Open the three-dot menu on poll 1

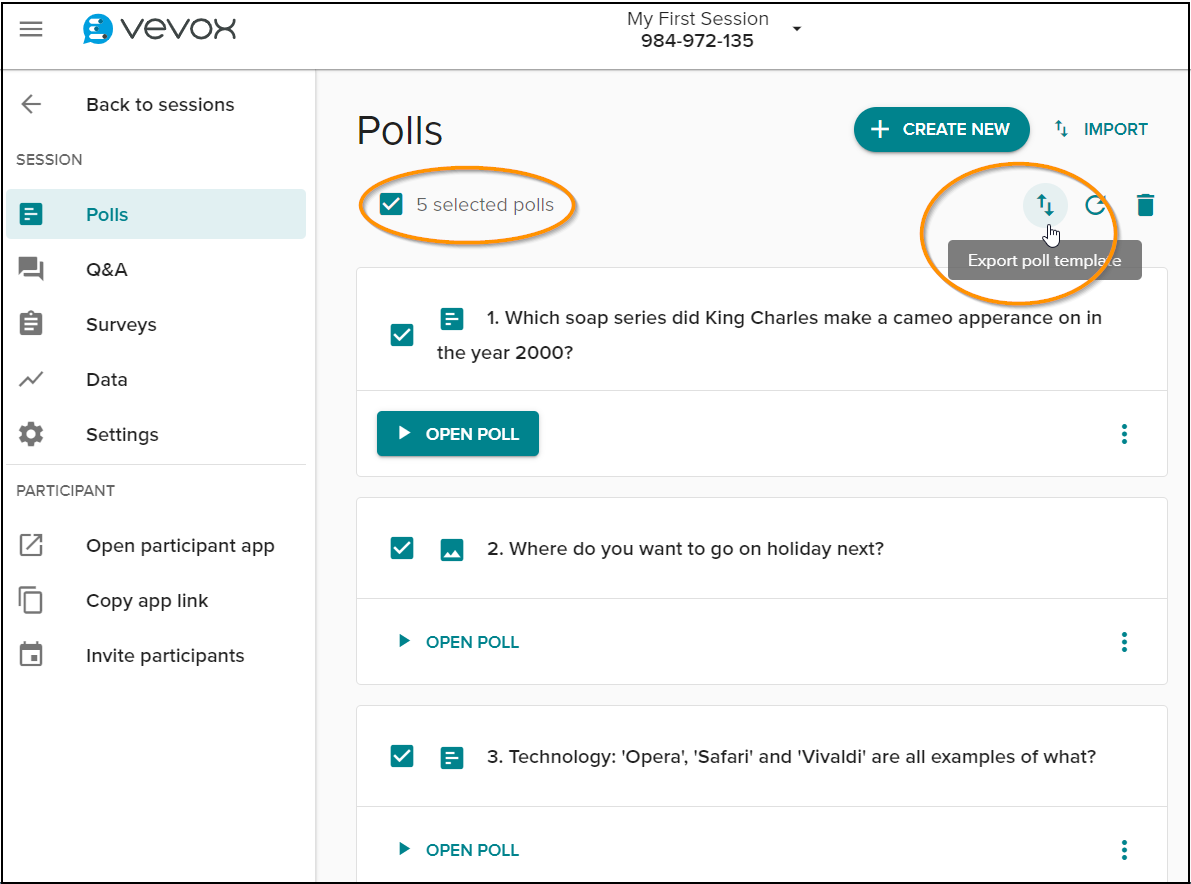[1124, 433]
